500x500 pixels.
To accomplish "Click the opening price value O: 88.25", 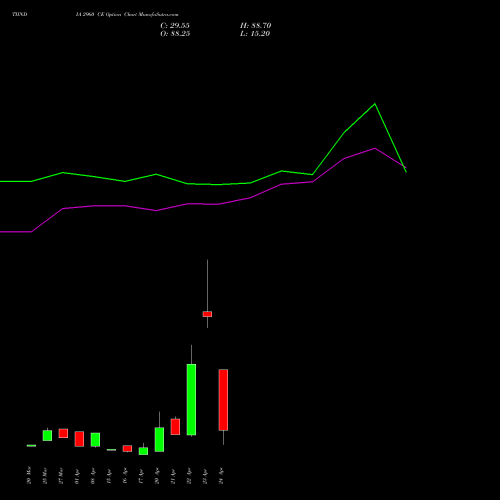I will (x=175, y=34).
